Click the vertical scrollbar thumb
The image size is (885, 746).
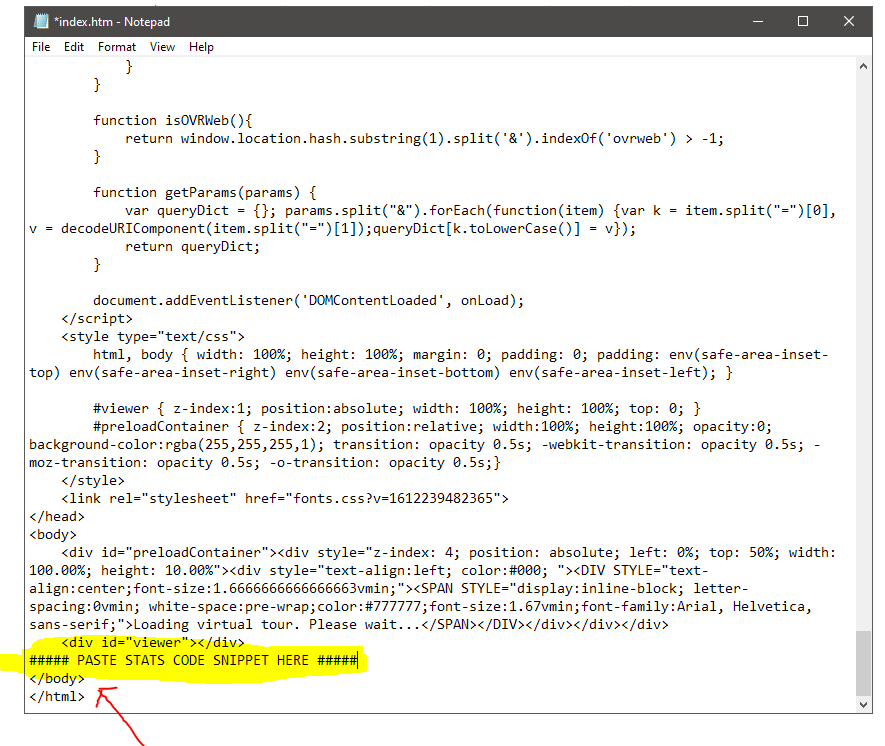coord(864,662)
